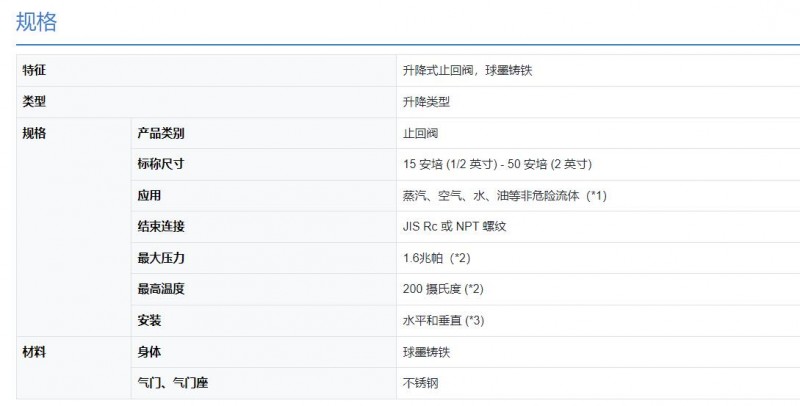Click the 应用 row label
The image size is (800, 406).
[x=149, y=195]
